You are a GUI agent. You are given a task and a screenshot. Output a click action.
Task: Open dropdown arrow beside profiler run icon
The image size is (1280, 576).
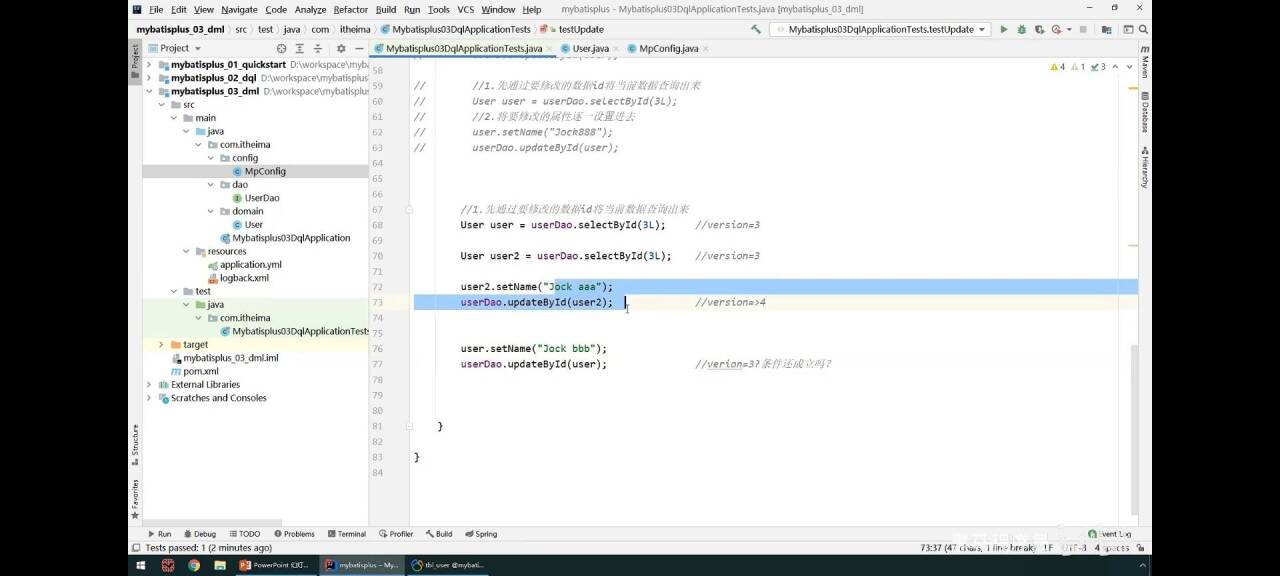1068,29
